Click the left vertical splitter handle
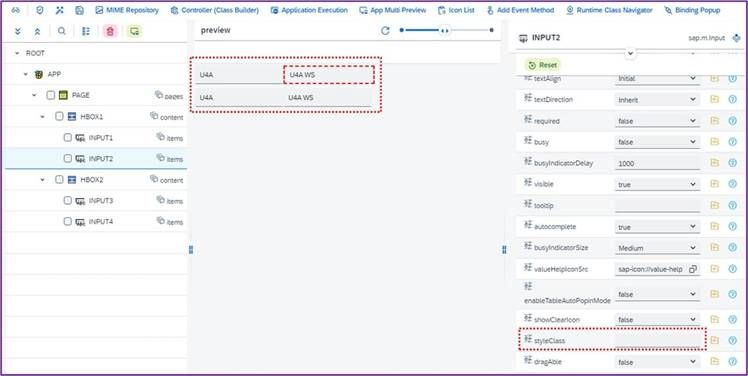748x376 pixels. tap(191, 249)
